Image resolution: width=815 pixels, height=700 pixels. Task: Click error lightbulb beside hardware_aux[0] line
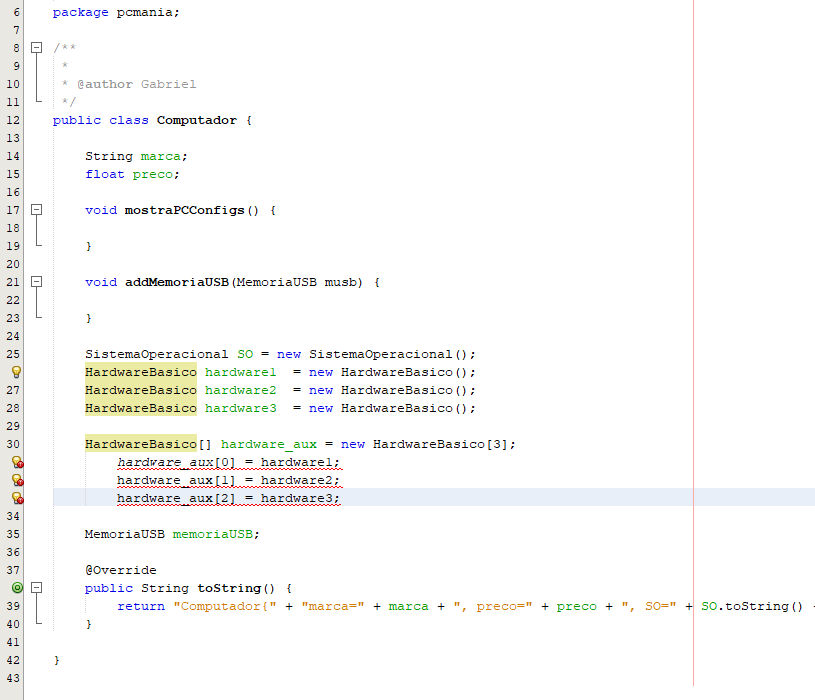coord(17,462)
